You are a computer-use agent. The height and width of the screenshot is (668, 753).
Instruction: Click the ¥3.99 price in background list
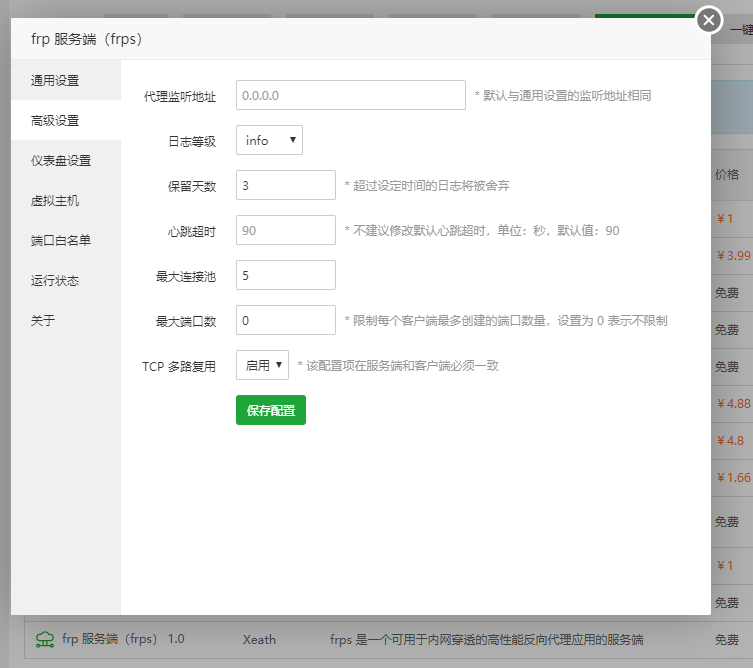pyautogui.click(x=733, y=255)
